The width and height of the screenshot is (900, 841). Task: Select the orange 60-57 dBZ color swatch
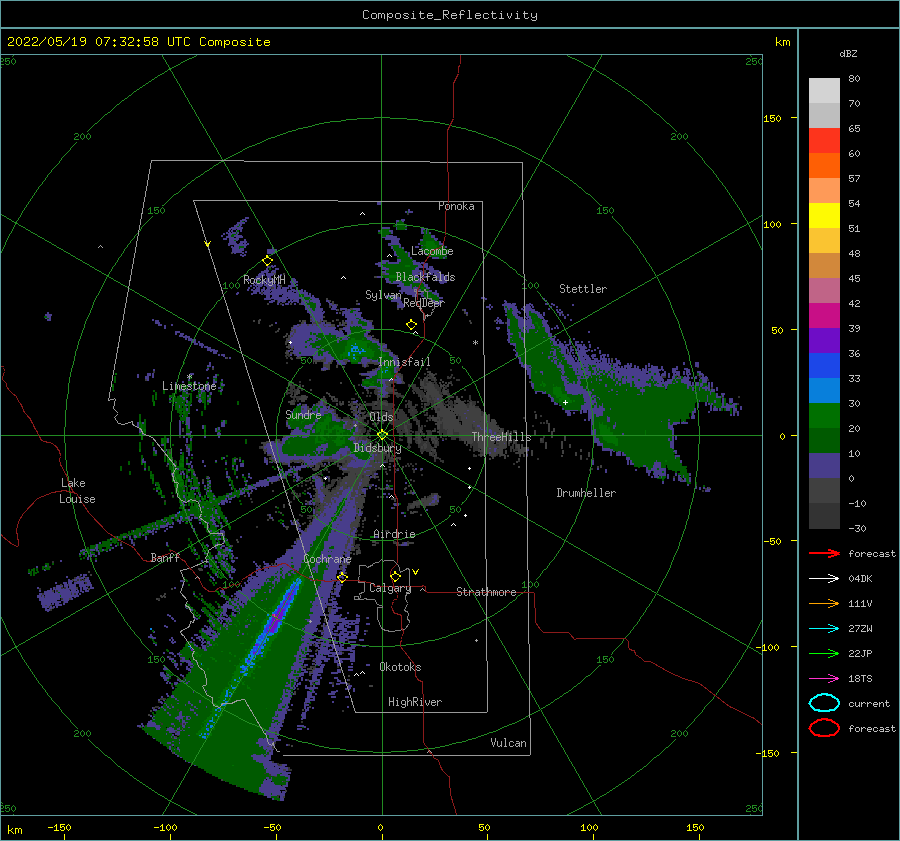(824, 166)
